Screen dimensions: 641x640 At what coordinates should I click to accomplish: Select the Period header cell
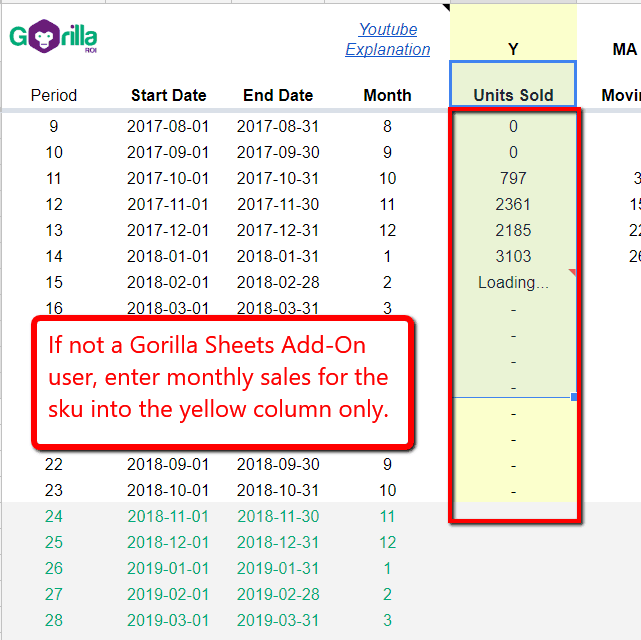54,96
